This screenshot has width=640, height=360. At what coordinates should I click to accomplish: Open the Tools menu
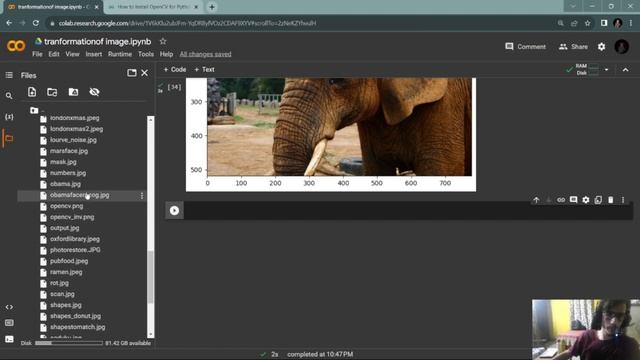(x=146, y=54)
